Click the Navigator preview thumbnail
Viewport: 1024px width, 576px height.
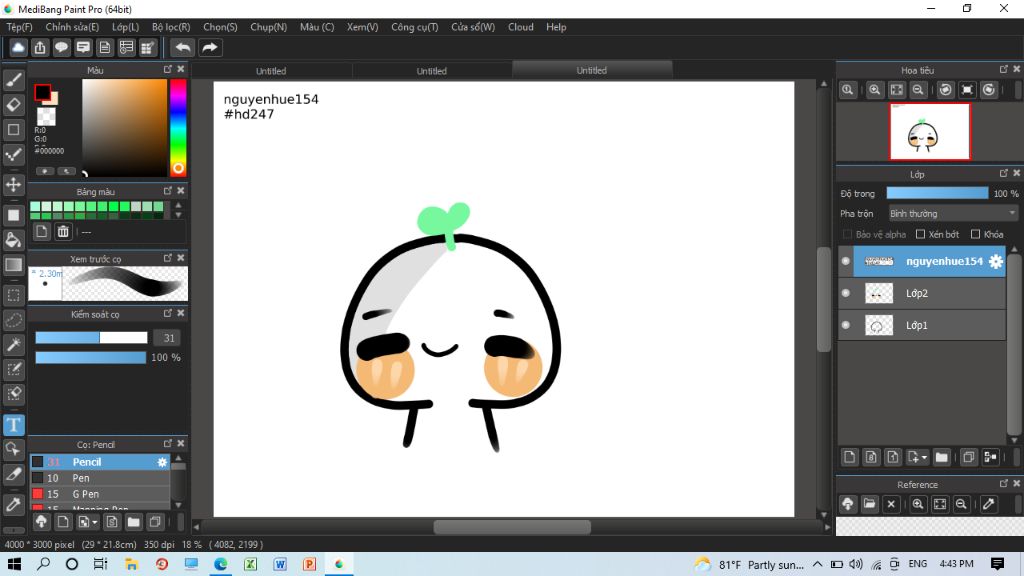tap(929, 131)
